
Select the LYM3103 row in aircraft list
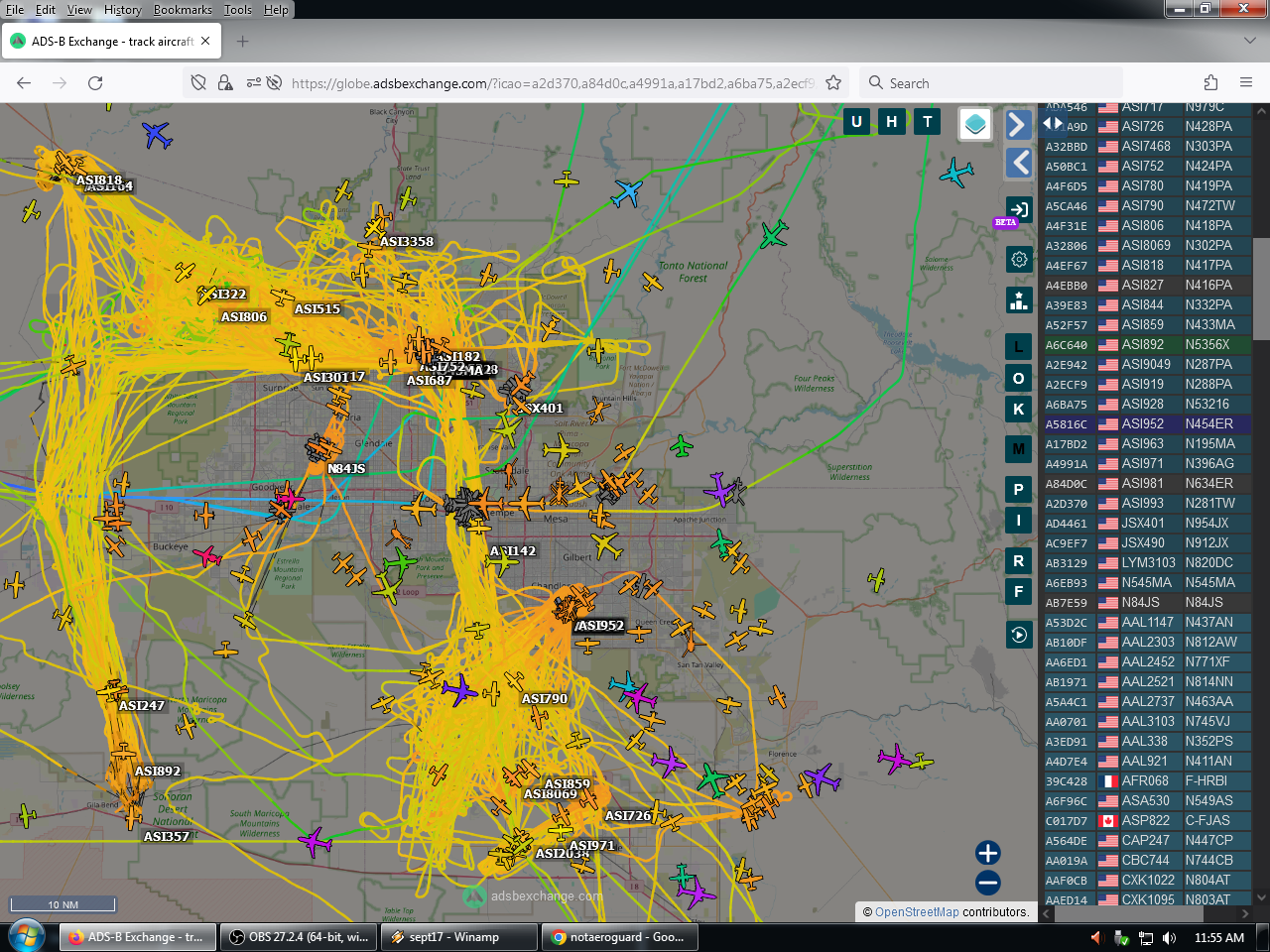[1146, 563]
